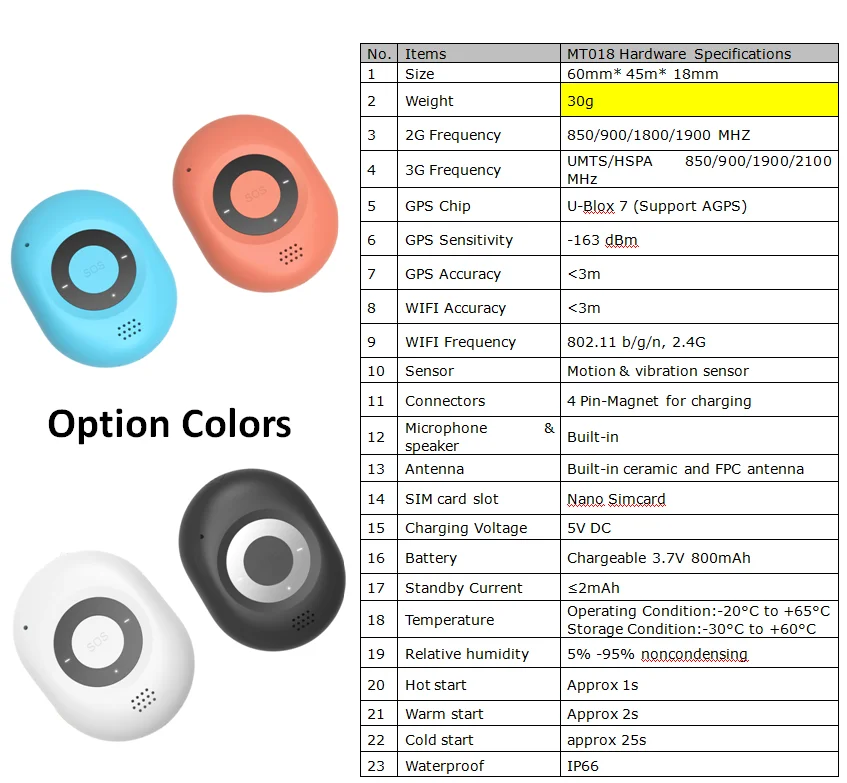Click the "U-Blox 7 (Support AGPS)" cell

[657, 206]
